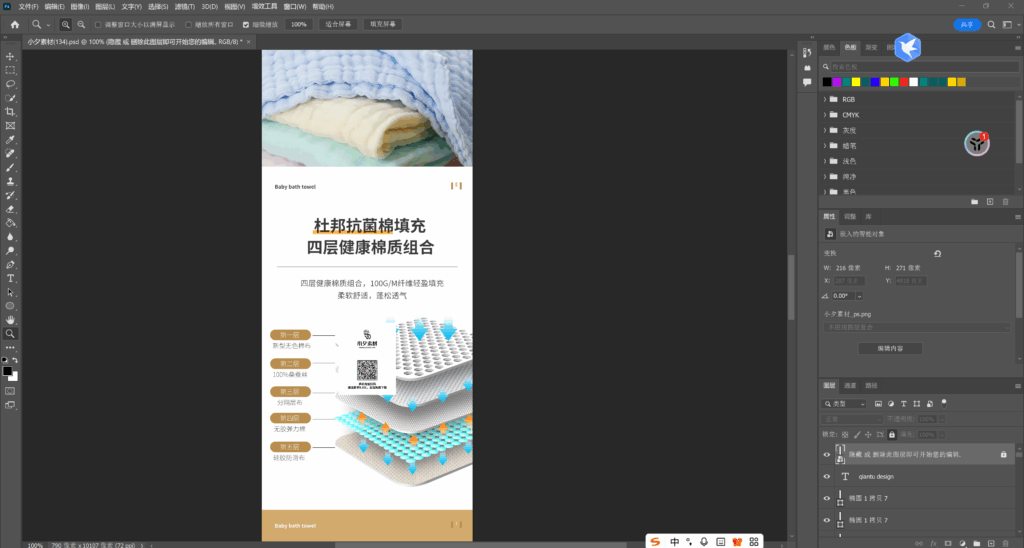Toggle lock position icon
This screenshot has height=548, width=1024.
[868, 434]
